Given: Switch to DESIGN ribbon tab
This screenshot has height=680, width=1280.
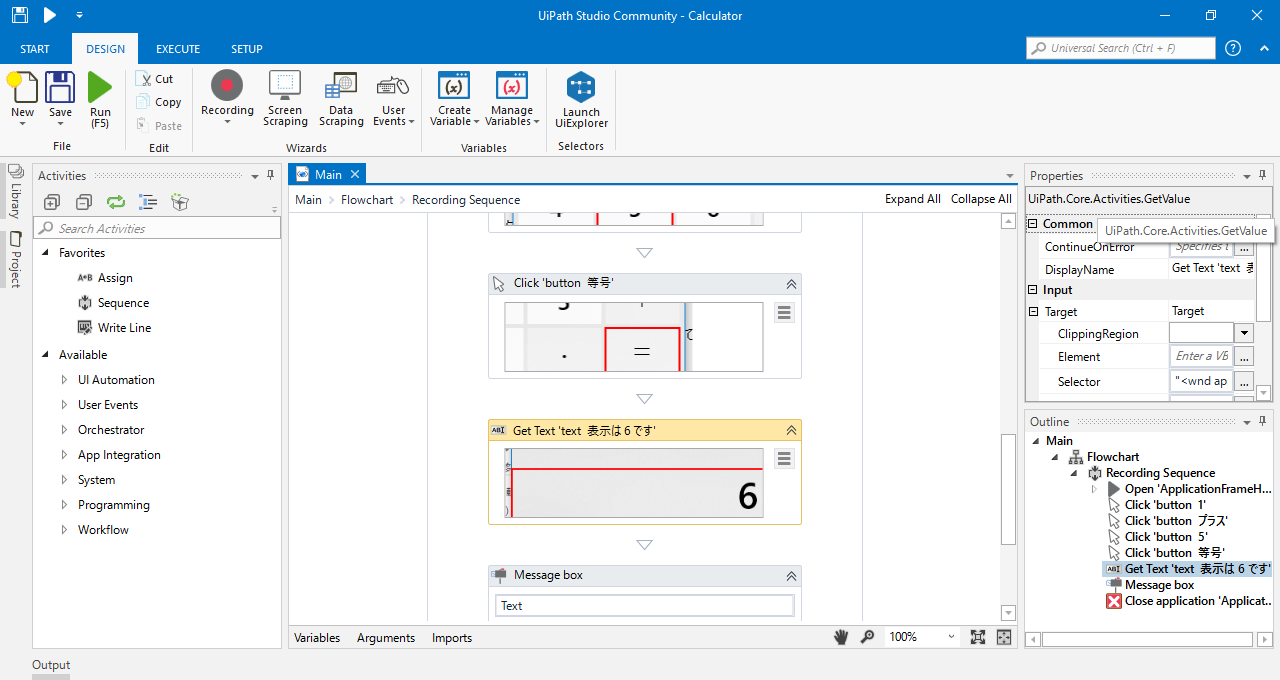Looking at the screenshot, I should tap(105, 49).
